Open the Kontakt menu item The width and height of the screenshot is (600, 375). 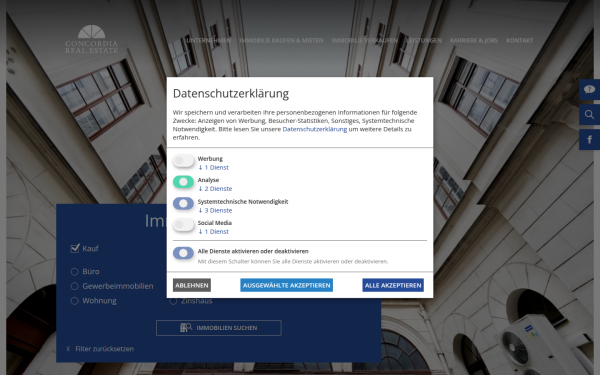coord(520,41)
